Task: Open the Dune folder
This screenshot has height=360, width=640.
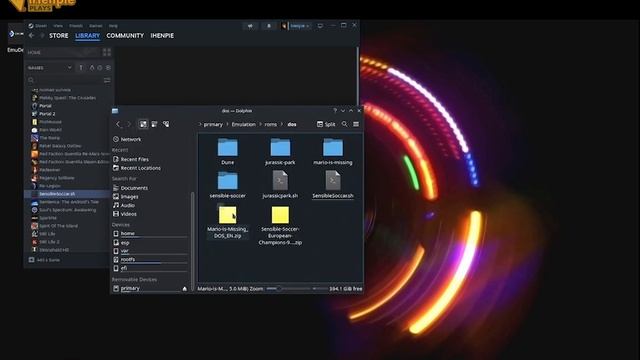Action: (227, 151)
